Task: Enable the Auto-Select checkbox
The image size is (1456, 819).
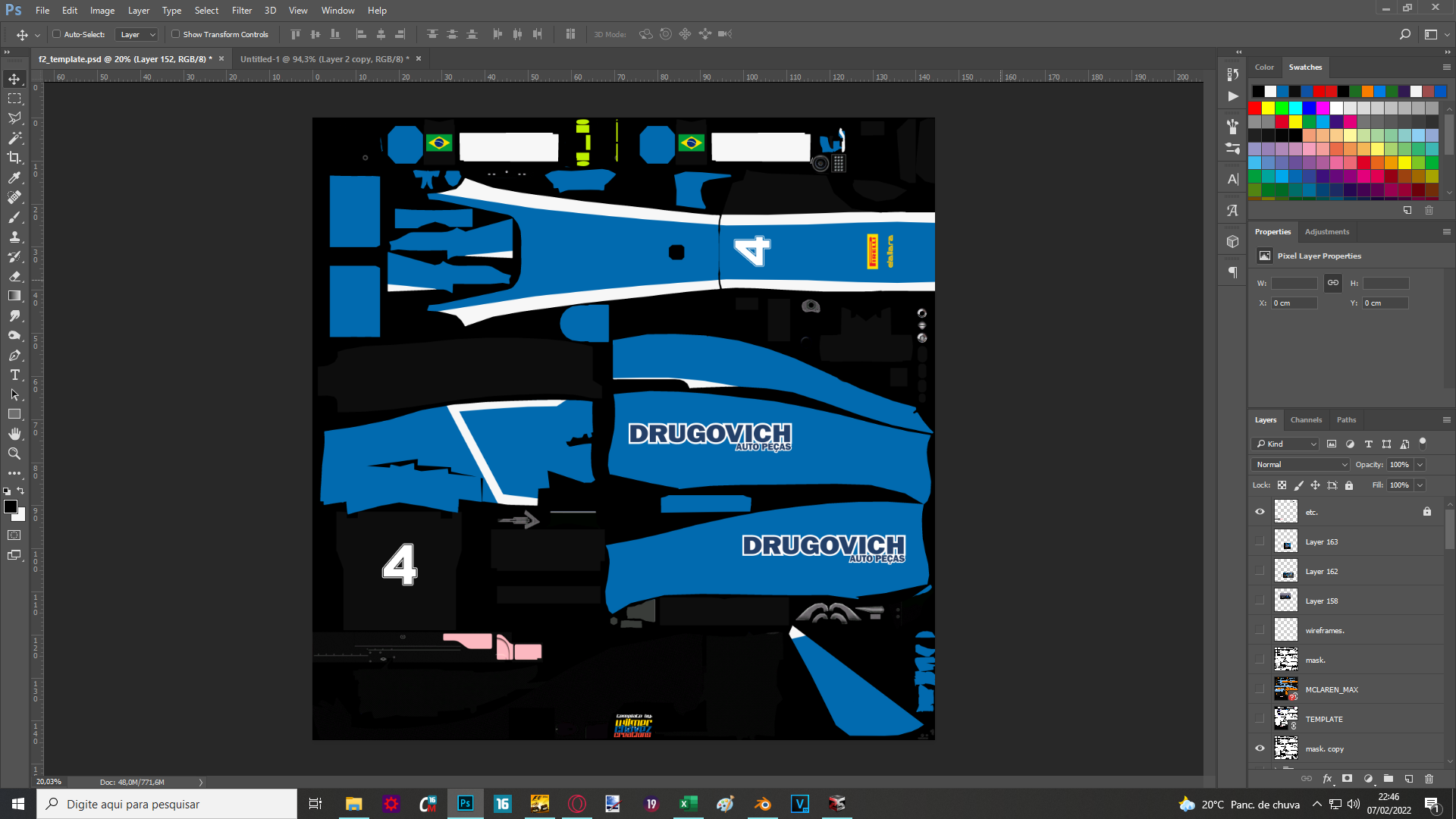Action: point(56,34)
